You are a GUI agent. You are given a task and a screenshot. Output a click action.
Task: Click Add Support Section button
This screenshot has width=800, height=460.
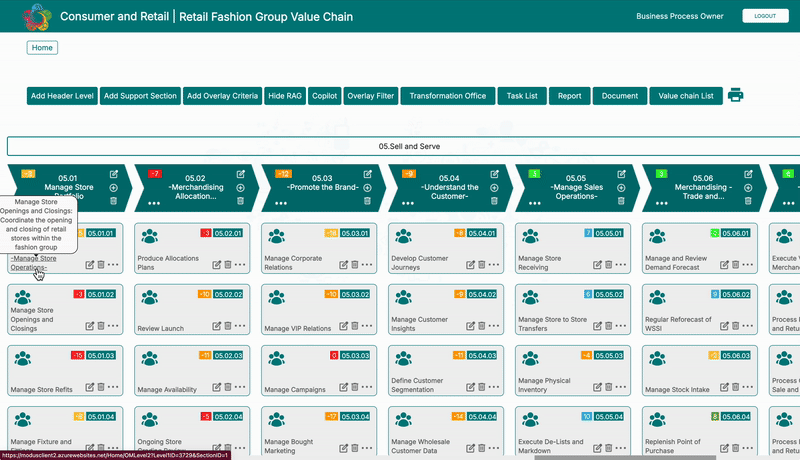(x=140, y=96)
